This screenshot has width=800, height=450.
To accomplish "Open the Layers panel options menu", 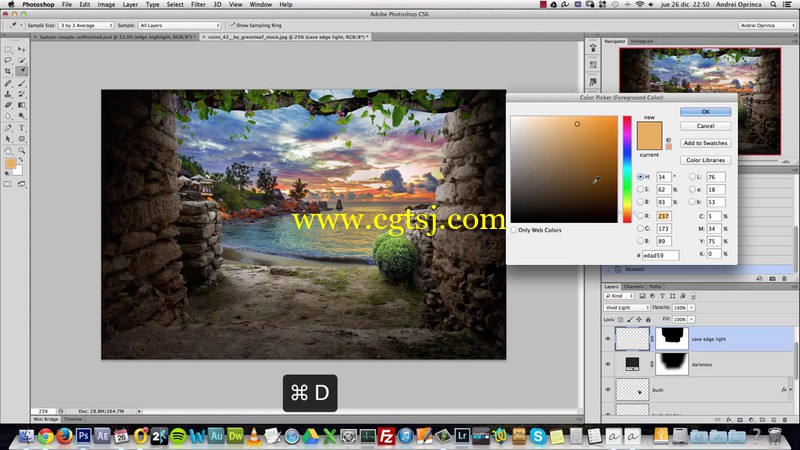I will [794, 287].
